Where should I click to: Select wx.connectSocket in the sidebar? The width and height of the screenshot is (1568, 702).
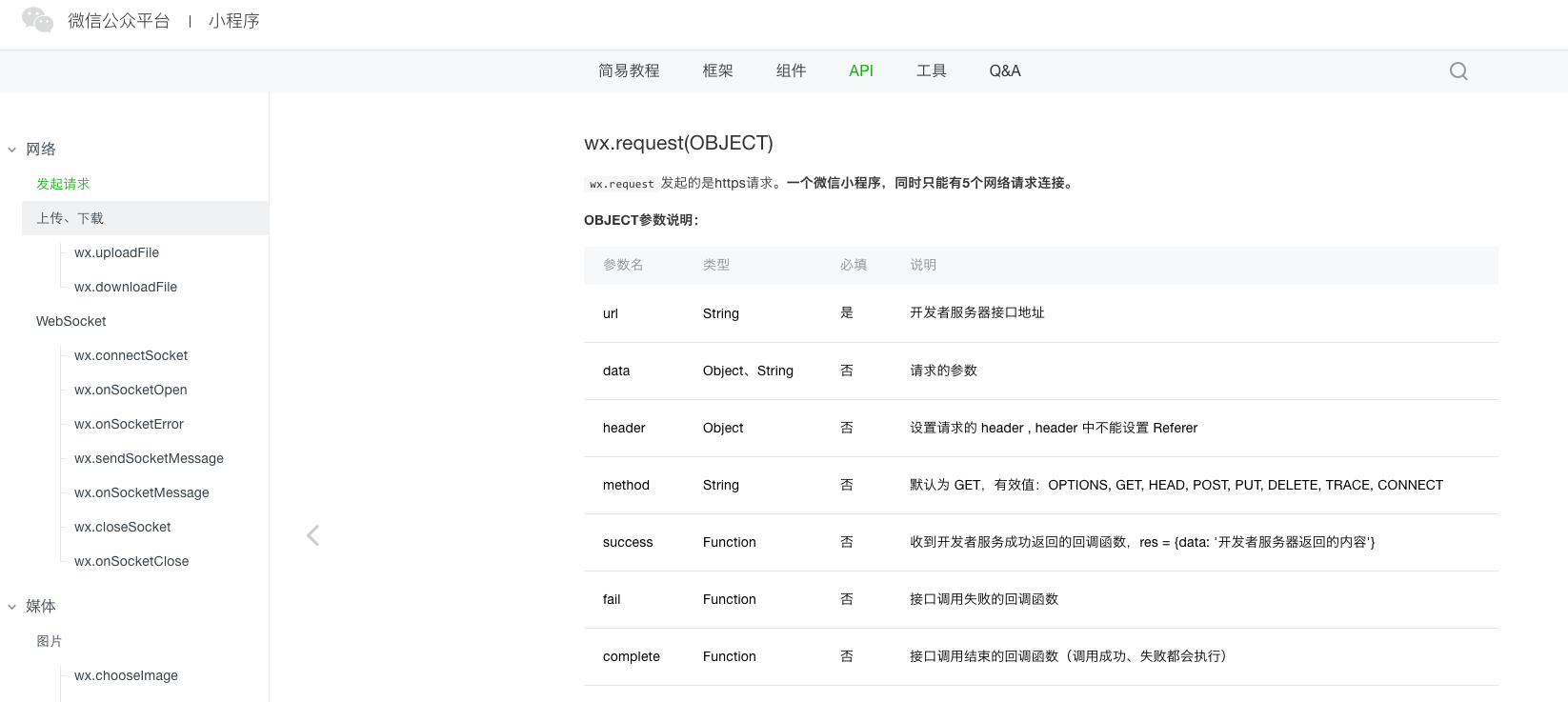point(131,355)
